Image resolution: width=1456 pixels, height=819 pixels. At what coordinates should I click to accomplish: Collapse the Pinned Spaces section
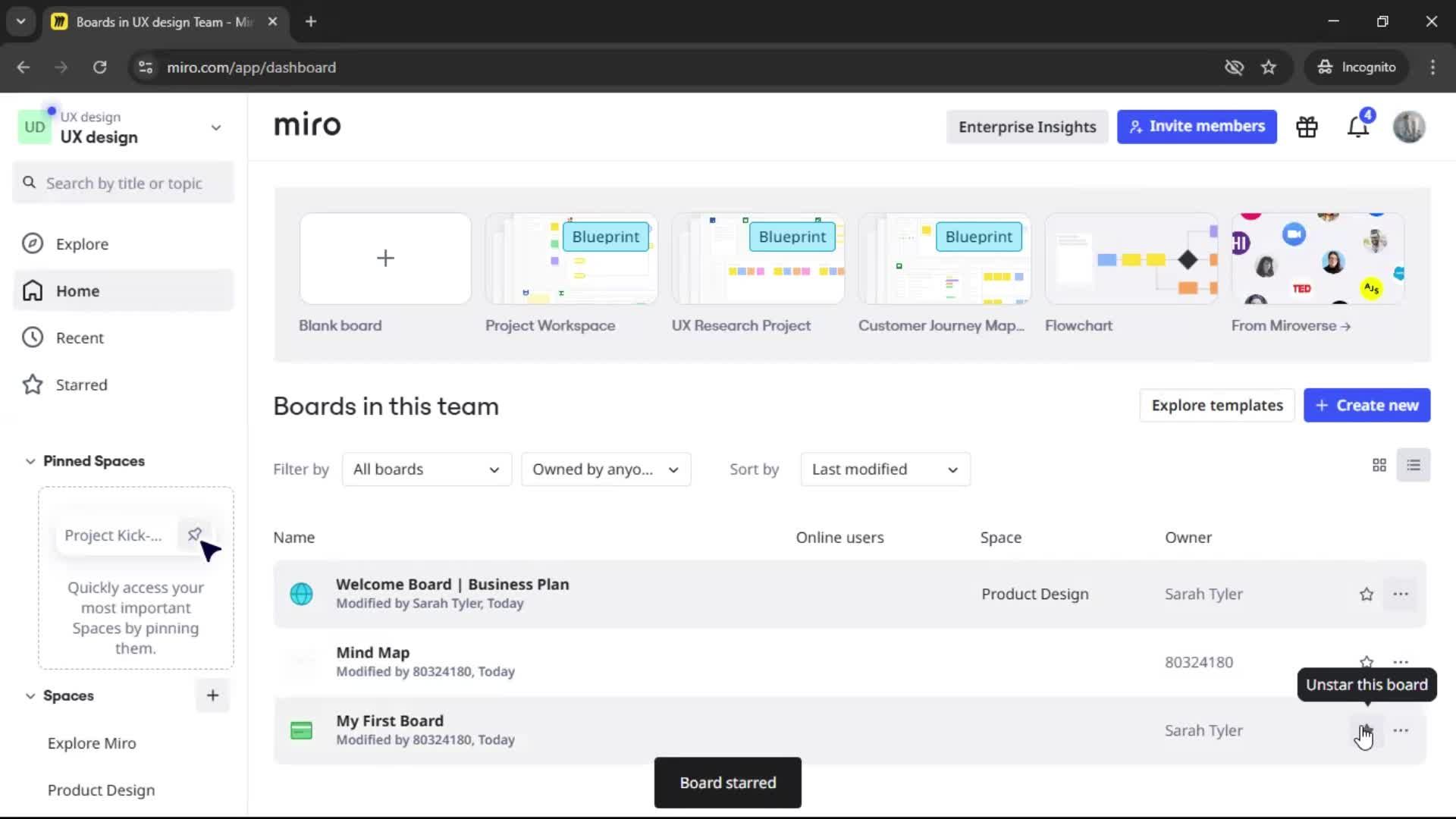[30, 461]
